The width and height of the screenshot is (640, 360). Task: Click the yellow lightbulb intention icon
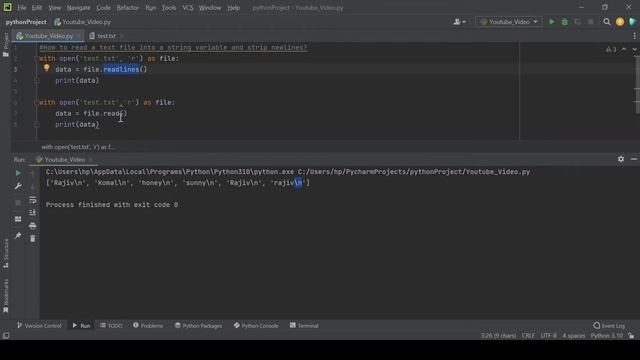pos(47,68)
